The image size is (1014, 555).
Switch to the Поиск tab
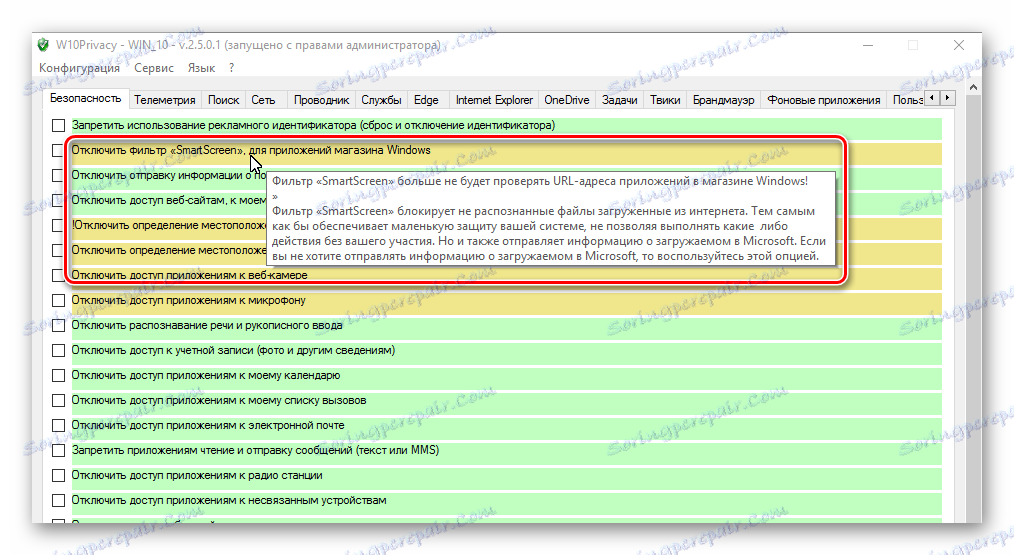click(x=223, y=100)
